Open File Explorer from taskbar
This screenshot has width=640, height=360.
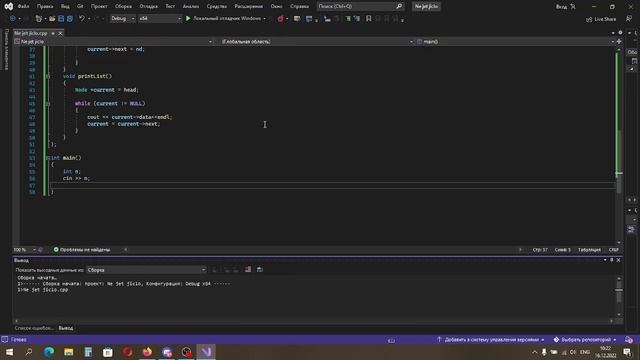pos(68,352)
